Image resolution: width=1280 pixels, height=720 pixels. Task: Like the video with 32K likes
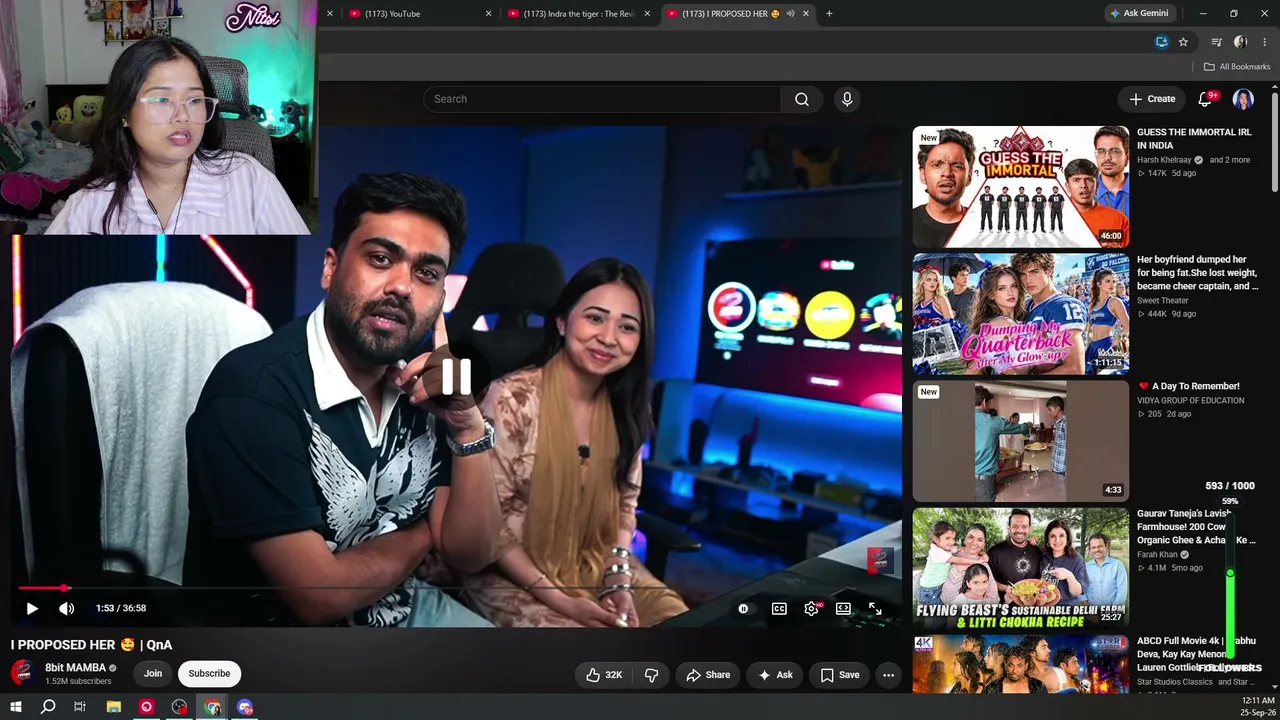[x=604, y=675]
